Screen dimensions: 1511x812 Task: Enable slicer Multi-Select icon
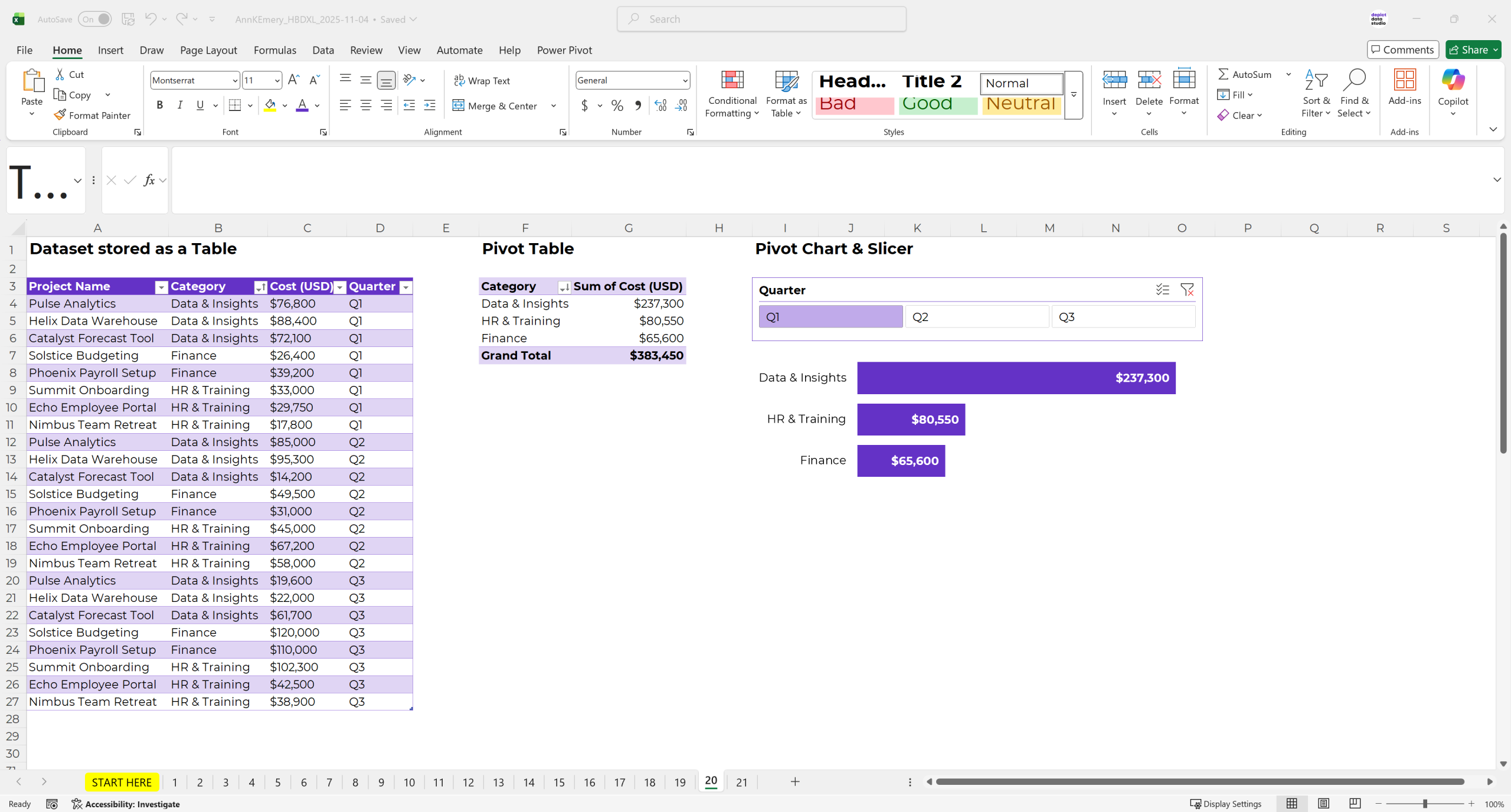(x=1162, y=290)
